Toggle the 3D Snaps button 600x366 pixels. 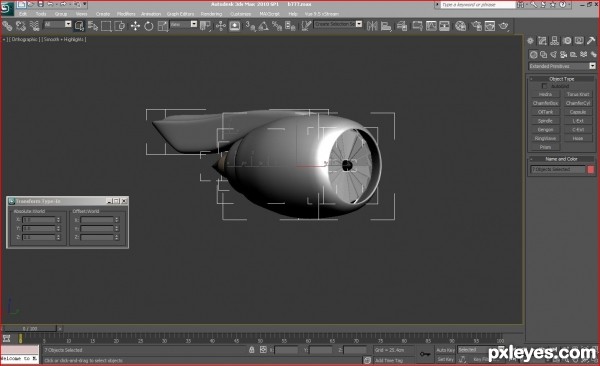point(251,26)
